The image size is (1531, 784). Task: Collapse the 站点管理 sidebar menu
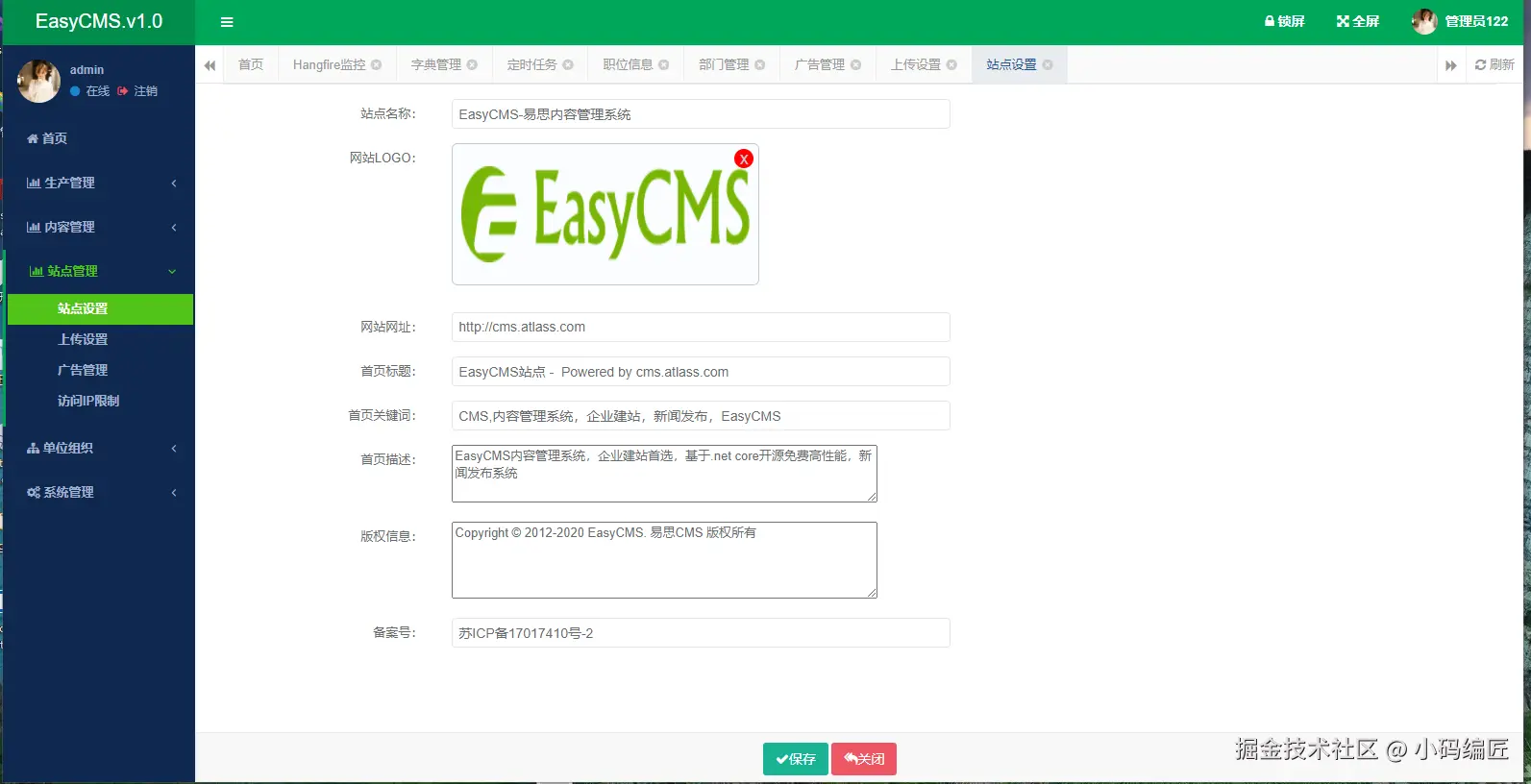[x=100, y=271]
